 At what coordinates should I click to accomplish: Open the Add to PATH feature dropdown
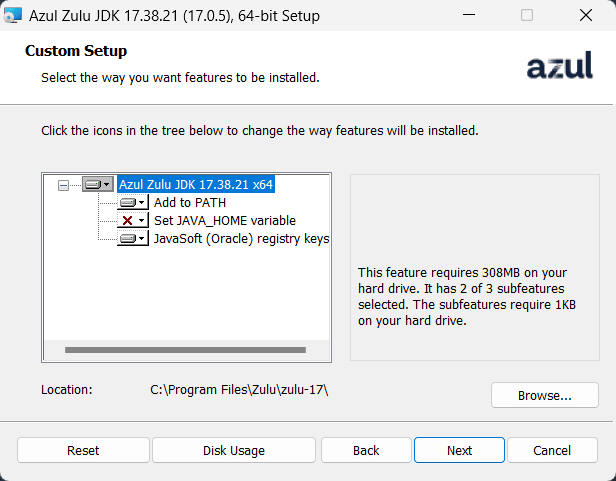(133, 202)
